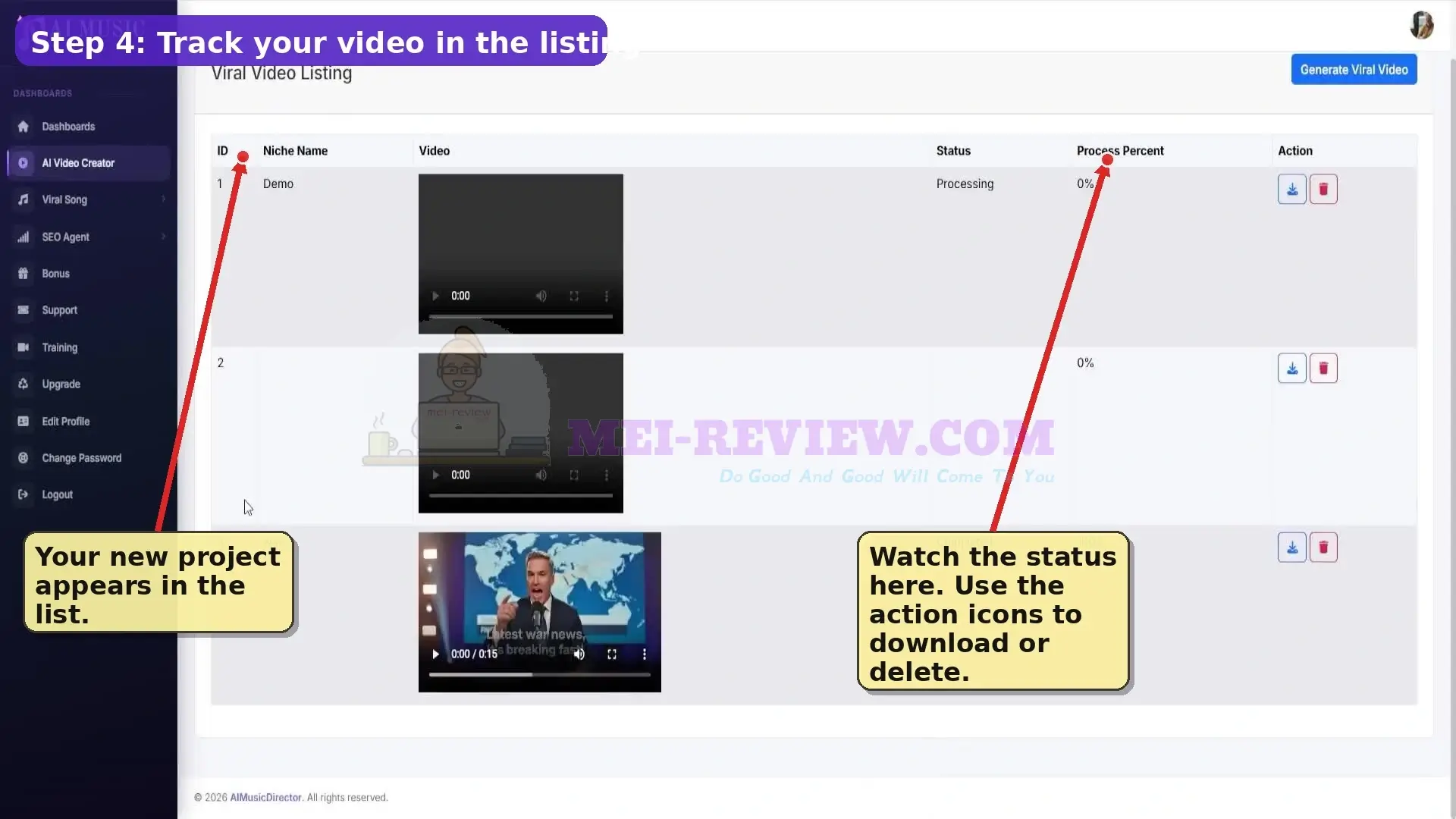This screenshot has width=1456, height=819.
Task: Download the news anchor video
Action: pyautogui.click(x=1291, y=547)
